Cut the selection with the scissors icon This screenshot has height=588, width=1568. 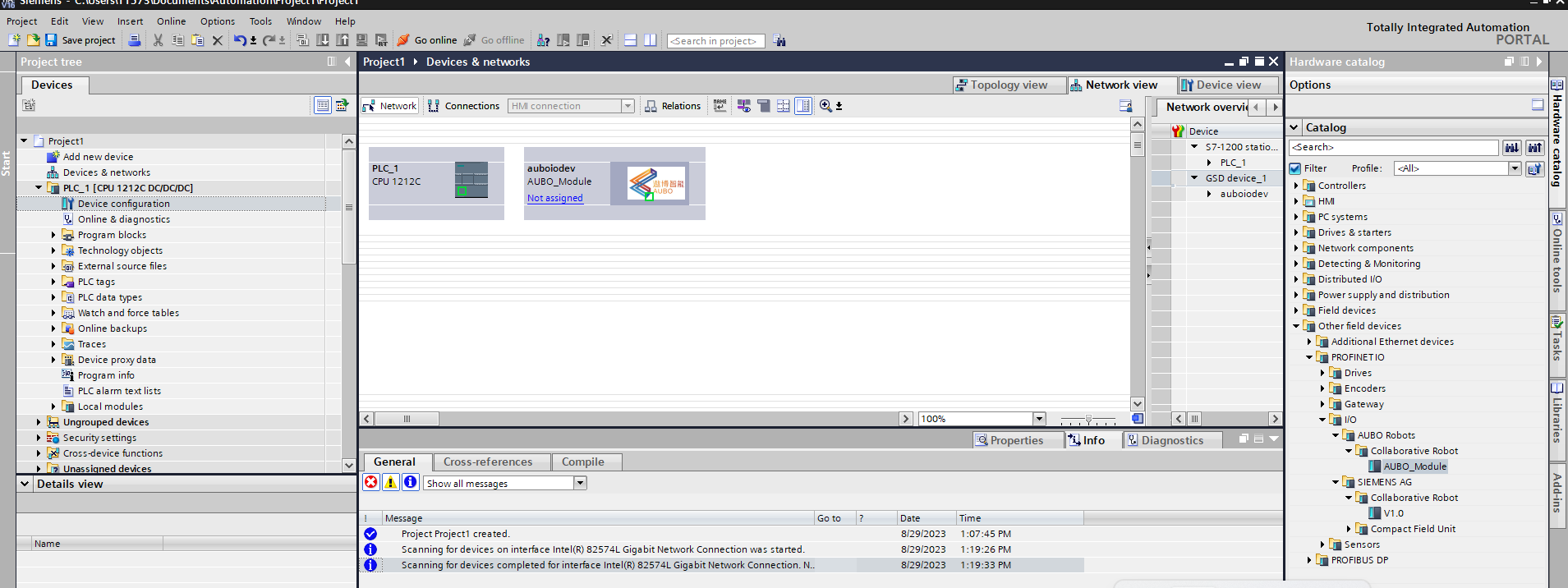tap(159, 40)
